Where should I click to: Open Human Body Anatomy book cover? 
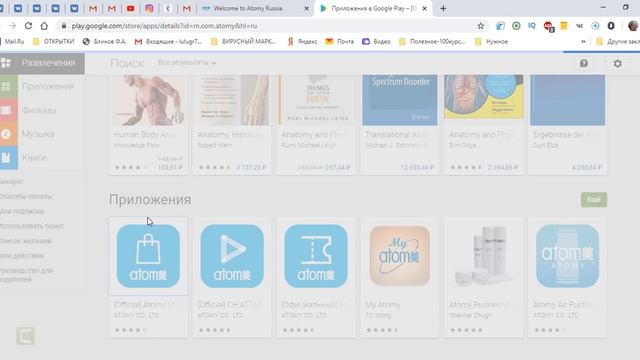pyautogui.click(x=148, y=100)
